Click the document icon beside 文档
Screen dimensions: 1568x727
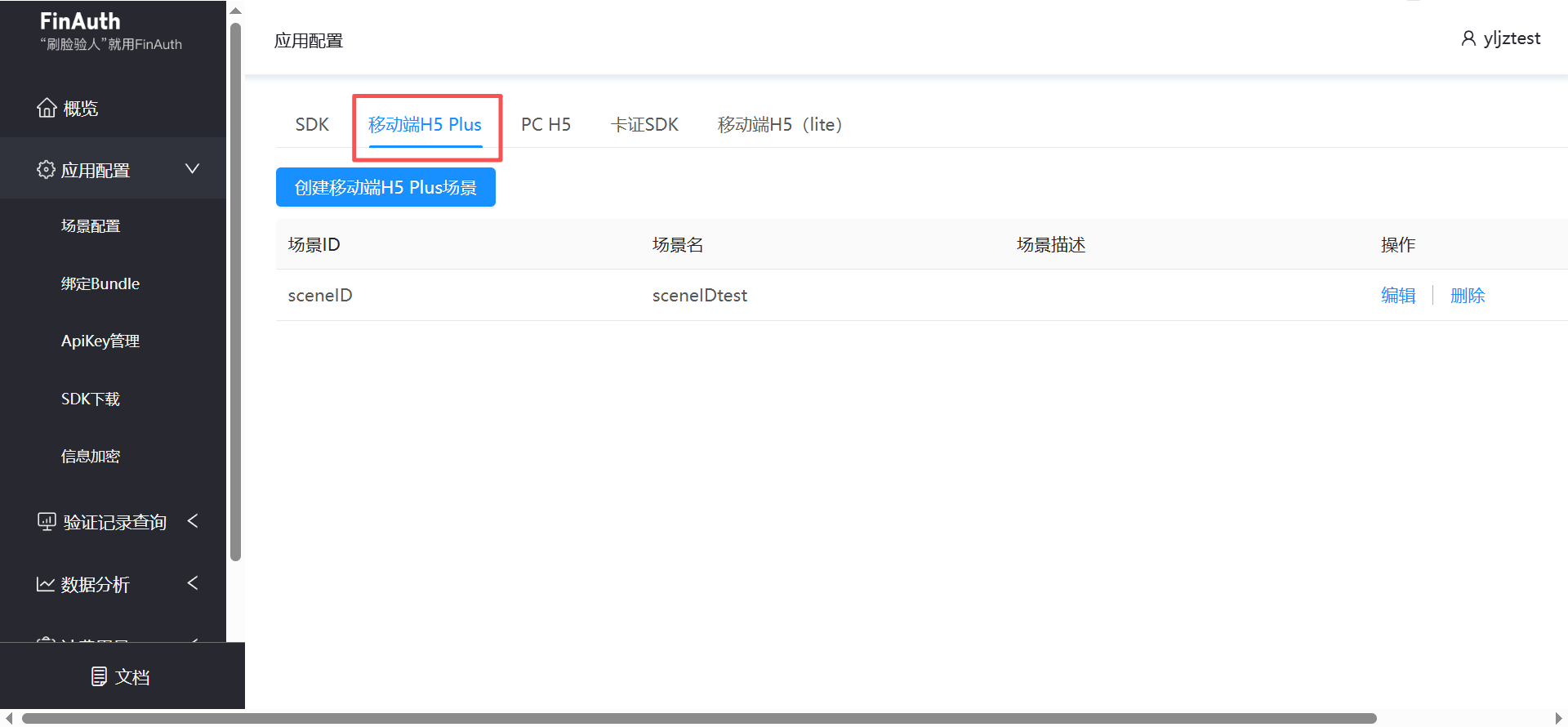tap(99, 676)
